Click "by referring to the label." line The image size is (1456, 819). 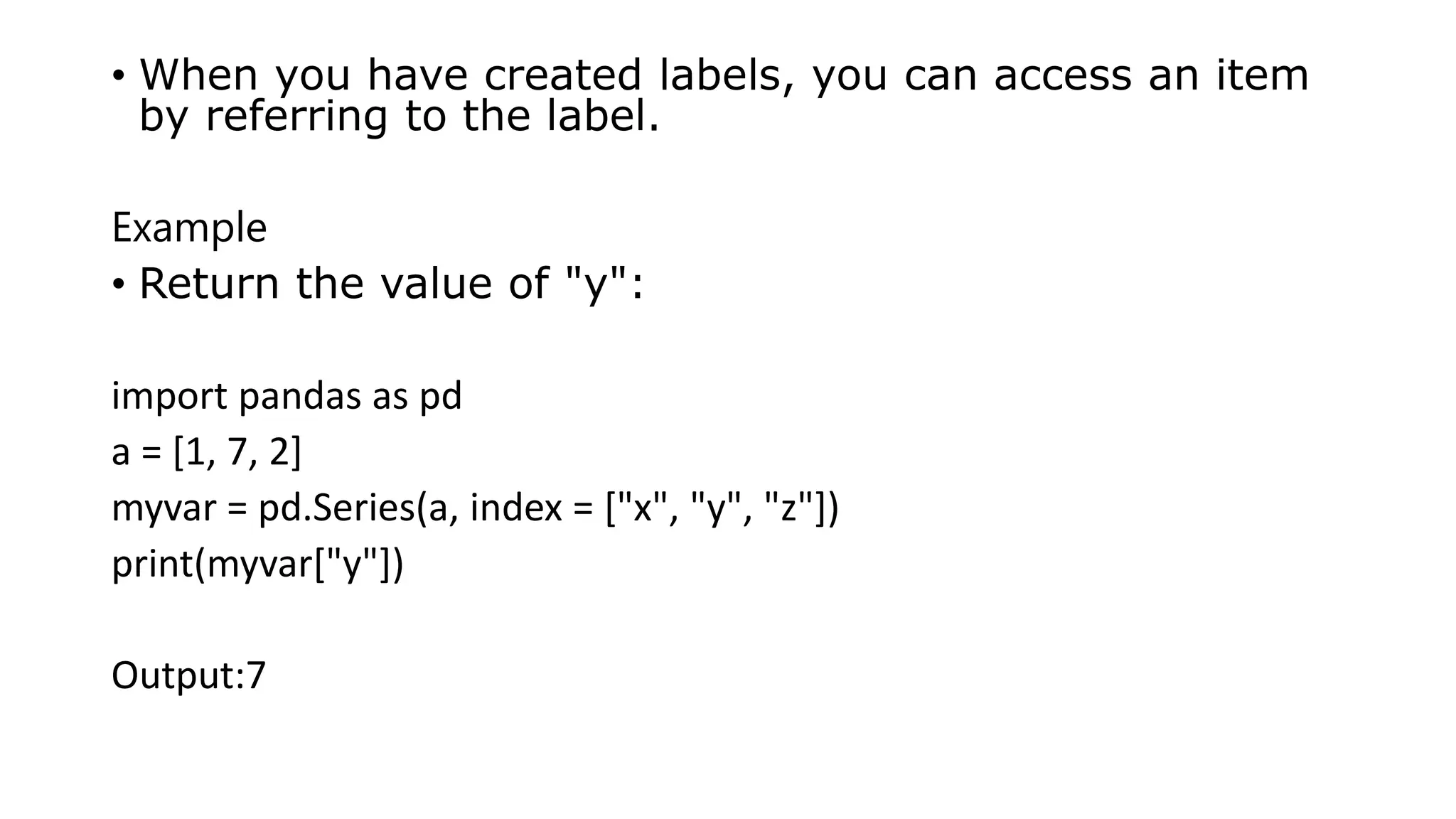[x=400, y=117]
